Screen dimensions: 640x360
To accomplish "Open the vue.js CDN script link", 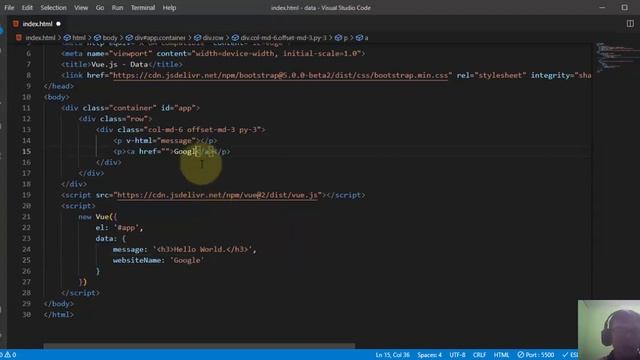I will click(217, 195).
